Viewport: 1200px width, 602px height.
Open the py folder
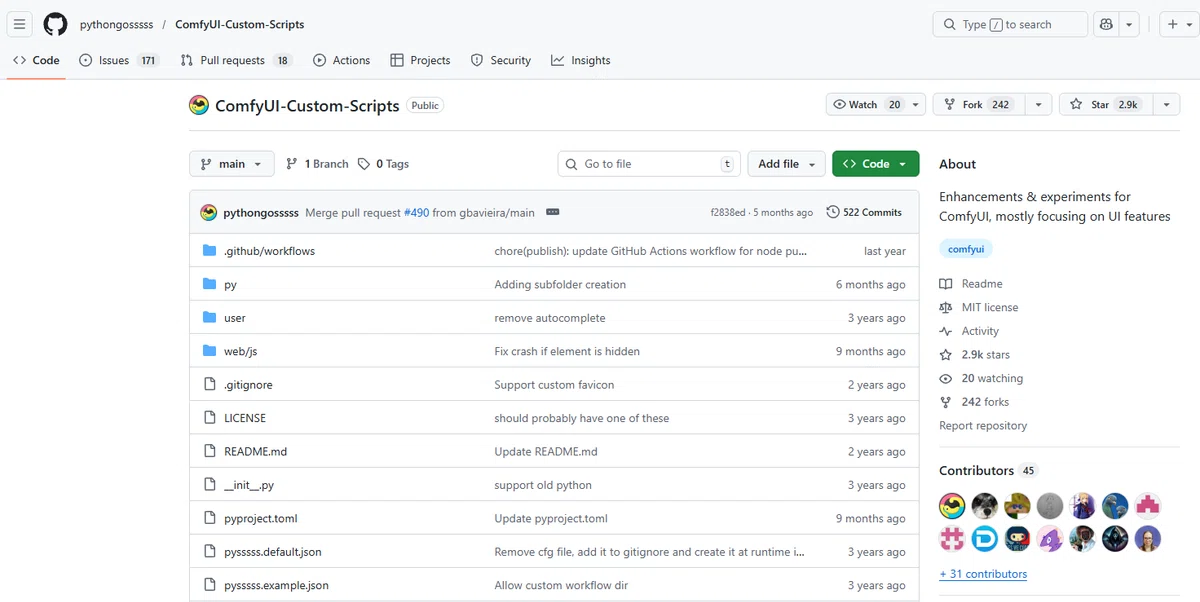230,285
